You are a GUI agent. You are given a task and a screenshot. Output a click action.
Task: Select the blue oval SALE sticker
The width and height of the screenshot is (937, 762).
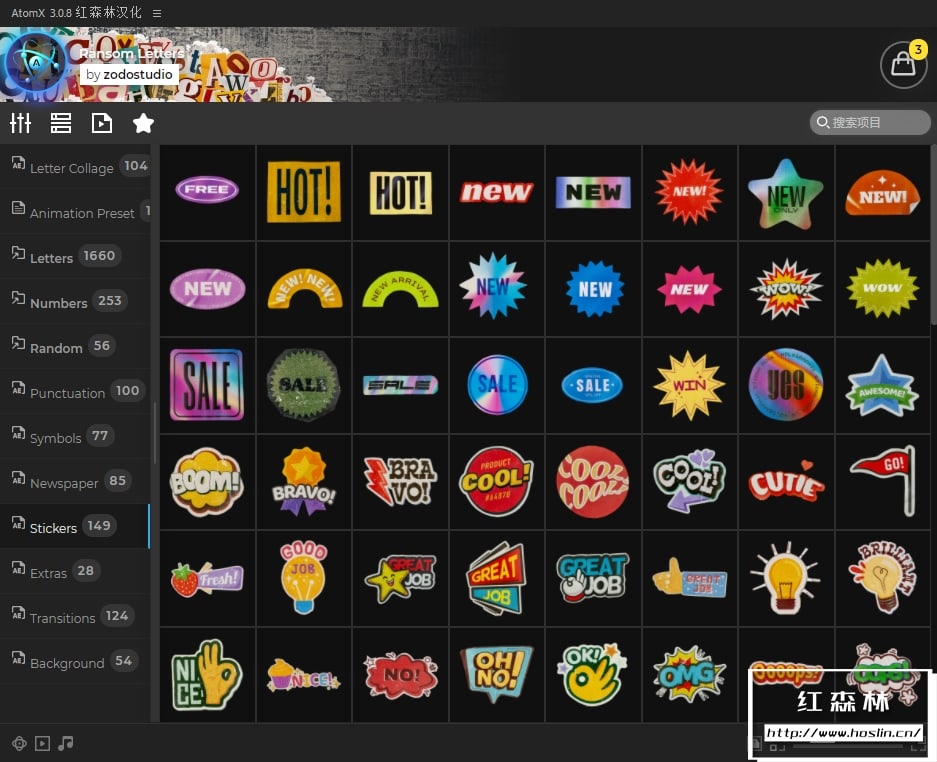593,385
